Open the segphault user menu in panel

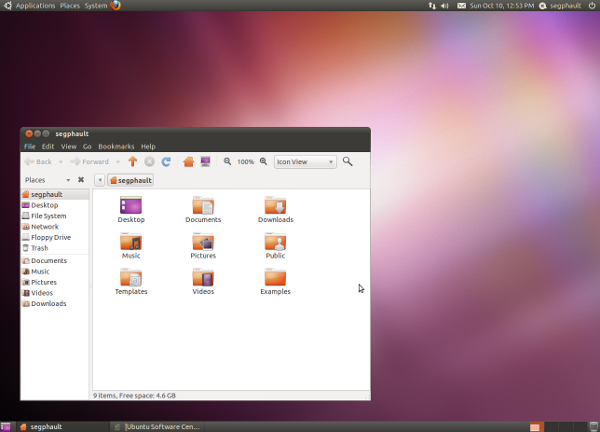click(x=561, y=5)
